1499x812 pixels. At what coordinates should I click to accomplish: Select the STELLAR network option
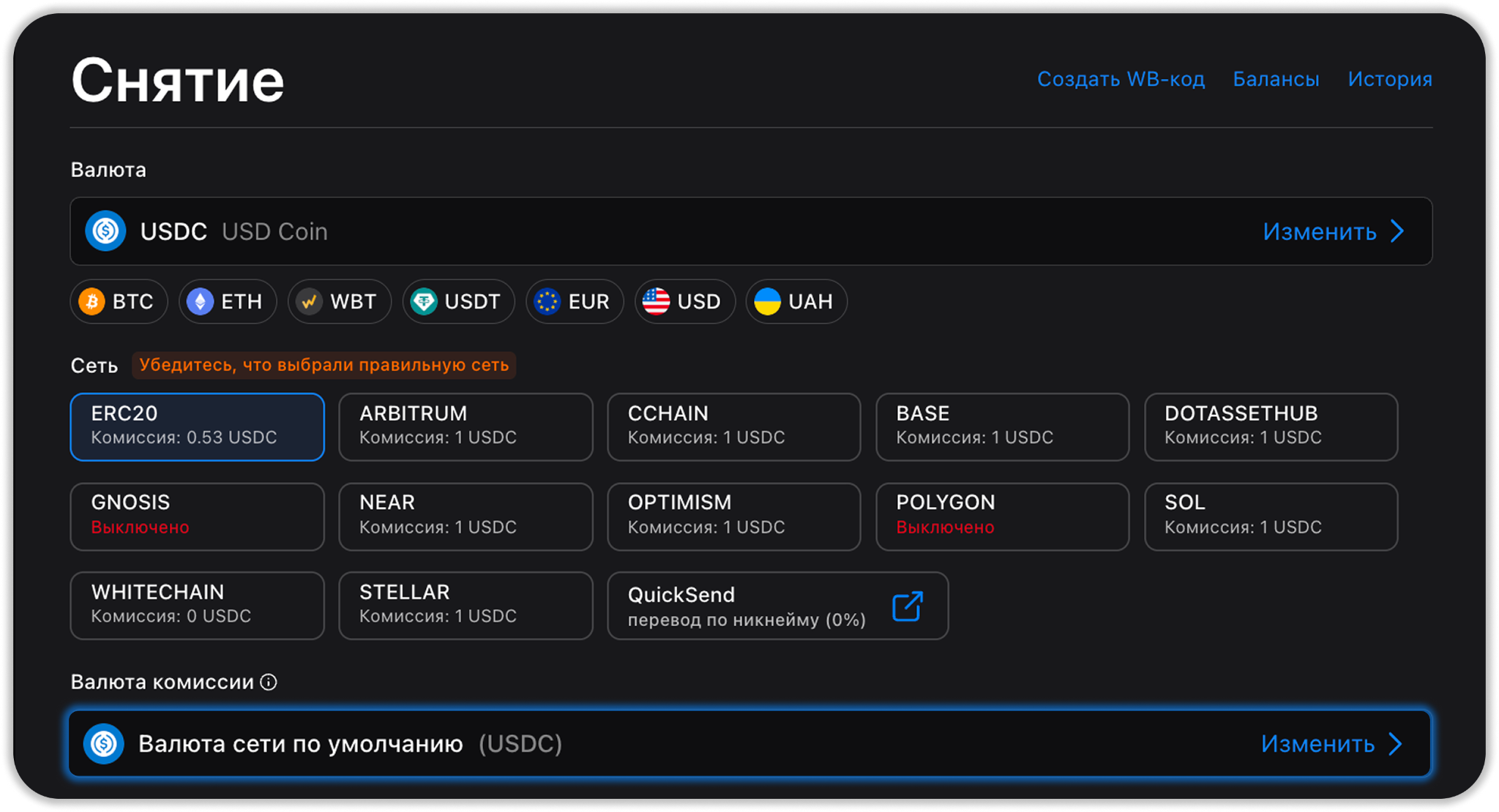[466, 605]
